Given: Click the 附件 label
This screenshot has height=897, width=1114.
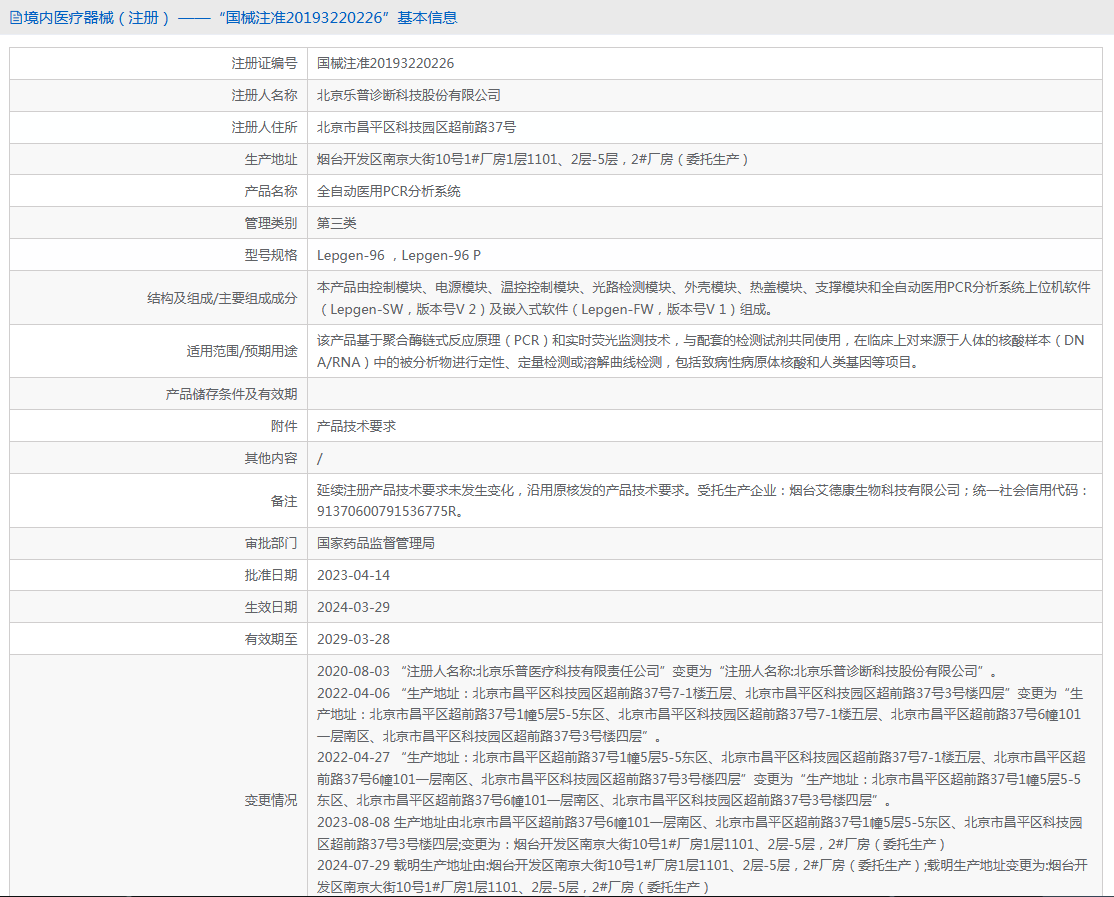Looking at the screenshot, I should pos(284,425).
